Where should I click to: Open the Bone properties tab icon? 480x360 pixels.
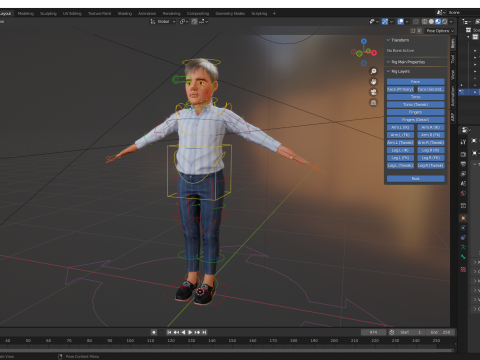463,257
